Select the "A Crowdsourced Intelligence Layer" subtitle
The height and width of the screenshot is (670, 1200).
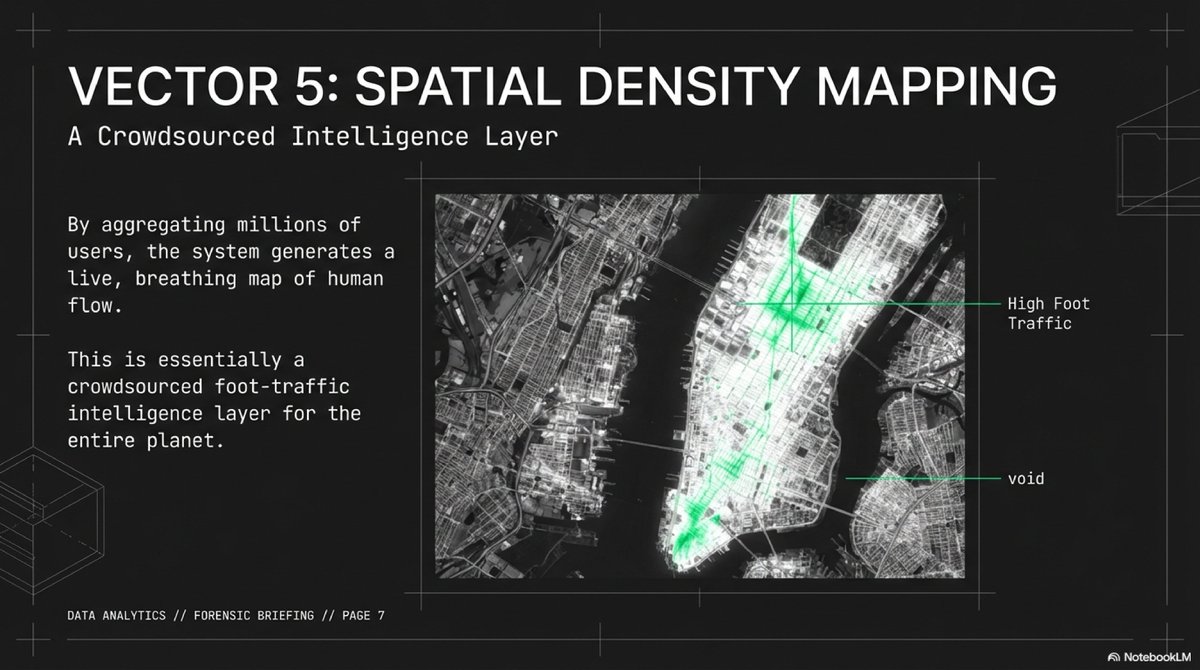coord(312,137)
